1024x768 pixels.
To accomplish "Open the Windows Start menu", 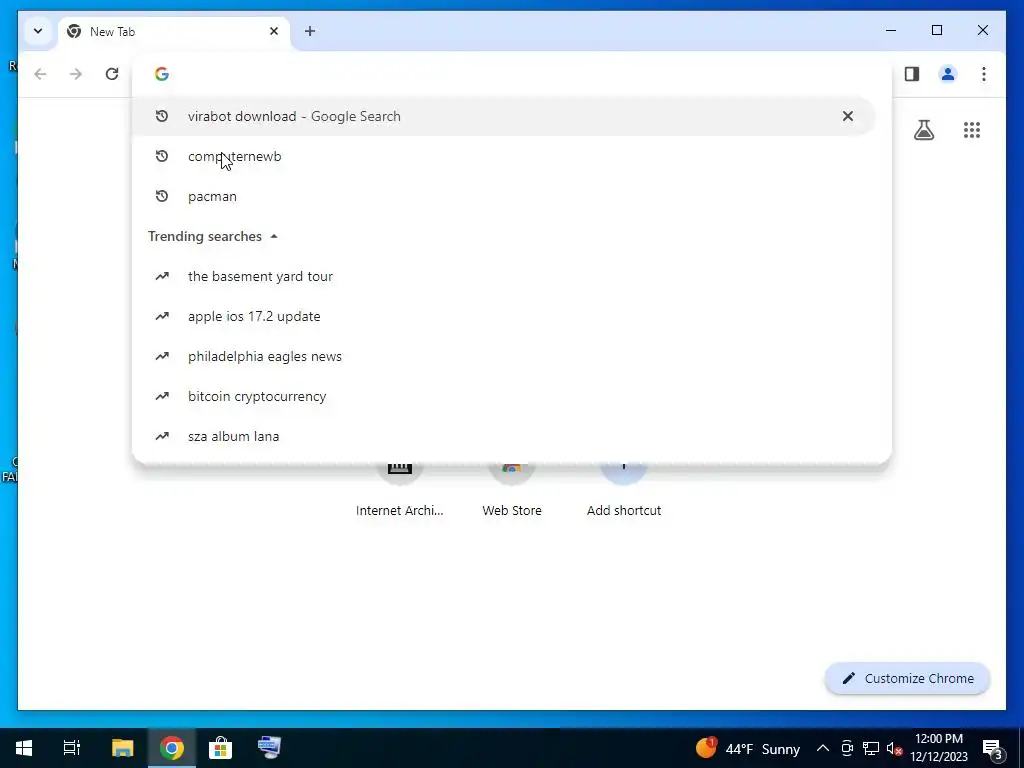I will tap(24, 748).
